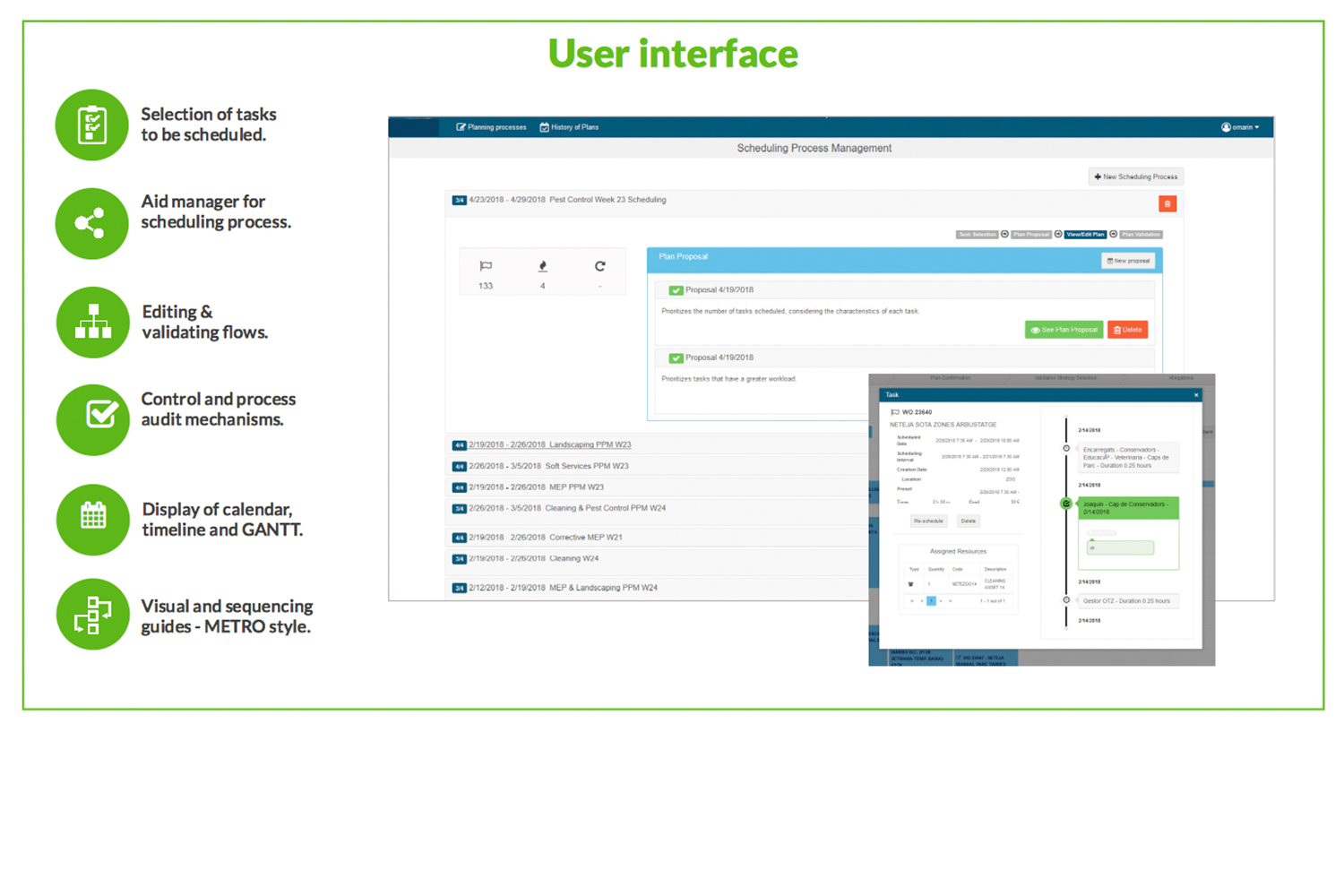This screenshot has height=896, width=1344.
Task: Click the grey Delete button in Task dialog
Action: (969, 521)
